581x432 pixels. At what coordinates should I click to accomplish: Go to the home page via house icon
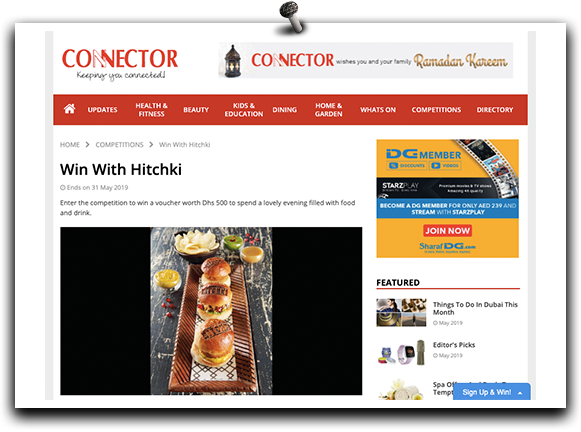[69, 109]
